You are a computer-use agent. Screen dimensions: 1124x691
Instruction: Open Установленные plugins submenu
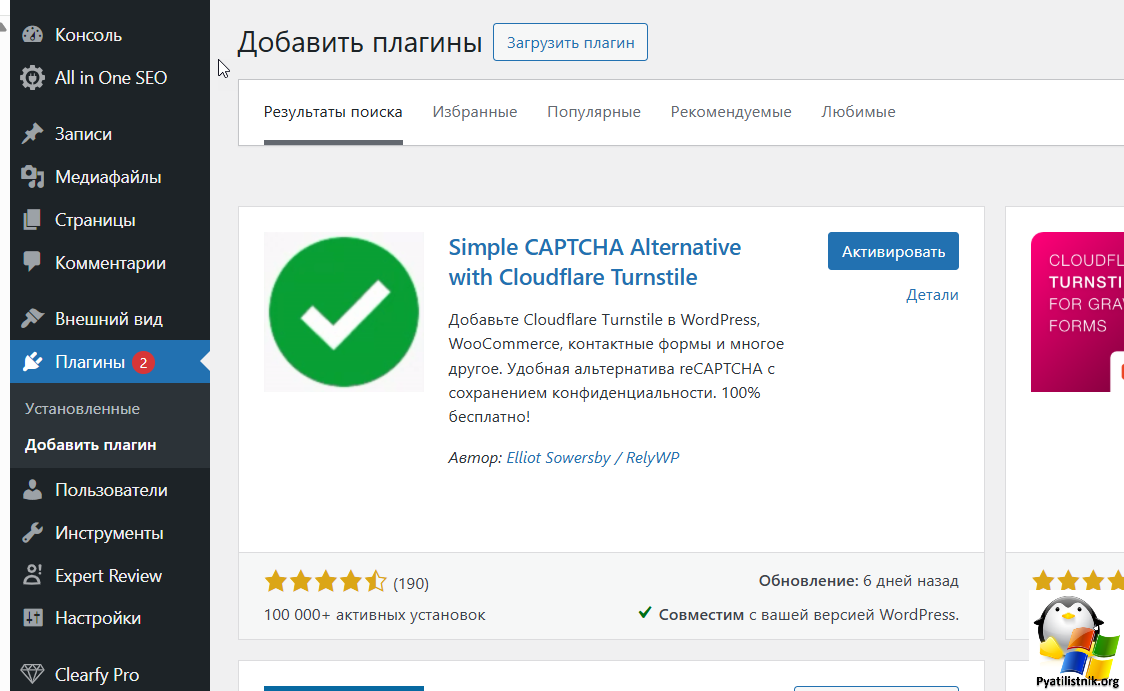(82, 409)
